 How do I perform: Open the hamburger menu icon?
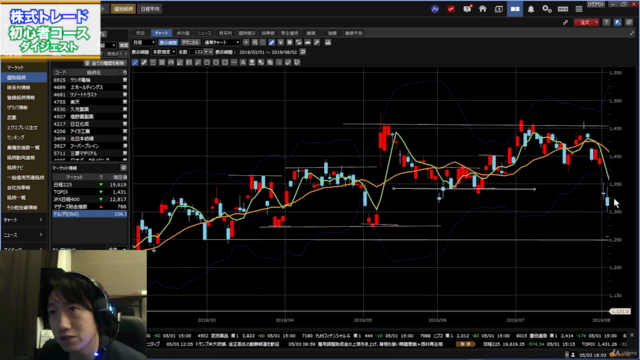pyautogui.click(x=579, y=9)
